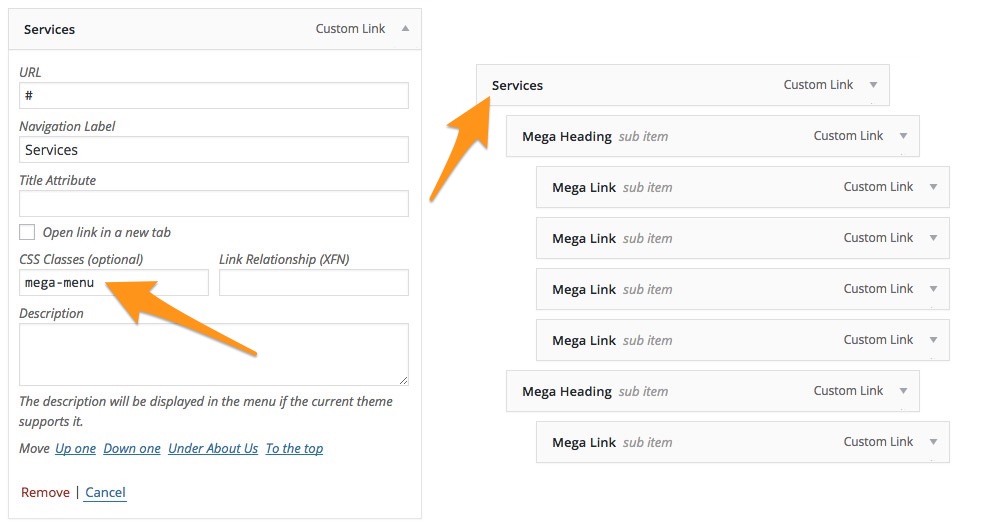Image resolution: width=1000 pixels, height=528 pixels.
Task: Focus the Link Relationship (XFN) field
Action: point(313,283)
